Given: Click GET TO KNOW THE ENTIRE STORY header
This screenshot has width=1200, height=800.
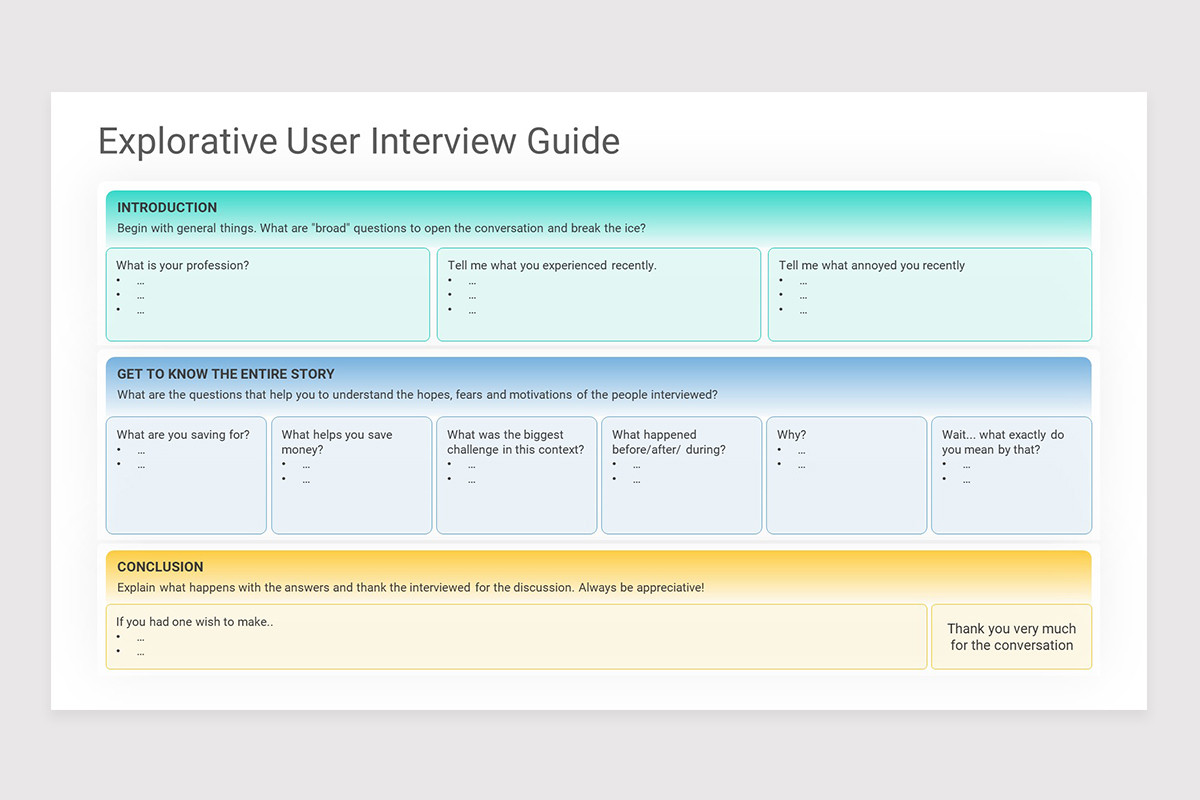Looking at the screenshot, I should [226, 374].
